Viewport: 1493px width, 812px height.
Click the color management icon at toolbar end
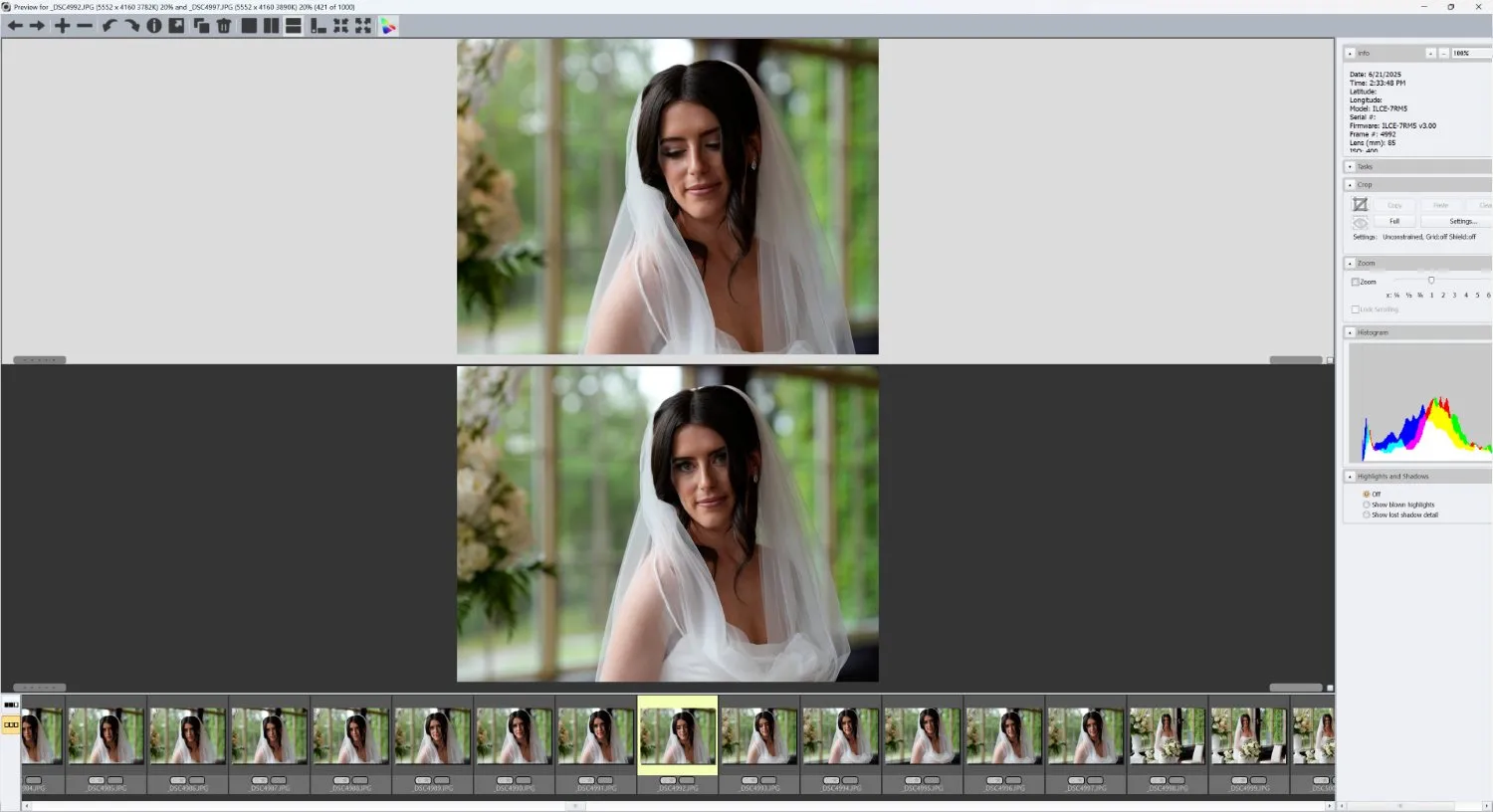click(x=388, y=26)
